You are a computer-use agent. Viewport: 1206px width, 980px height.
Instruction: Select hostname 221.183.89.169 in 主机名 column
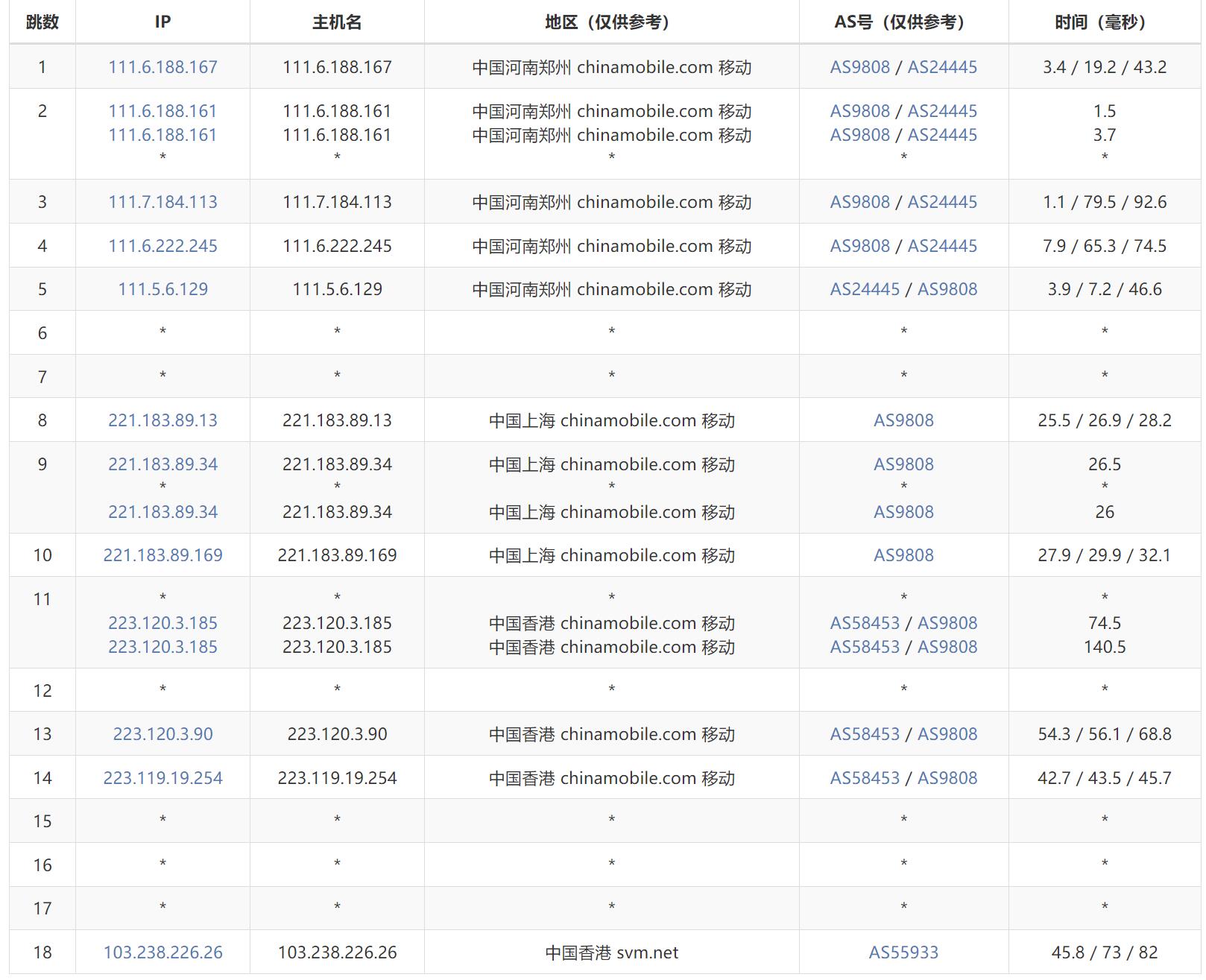(337, 555)
